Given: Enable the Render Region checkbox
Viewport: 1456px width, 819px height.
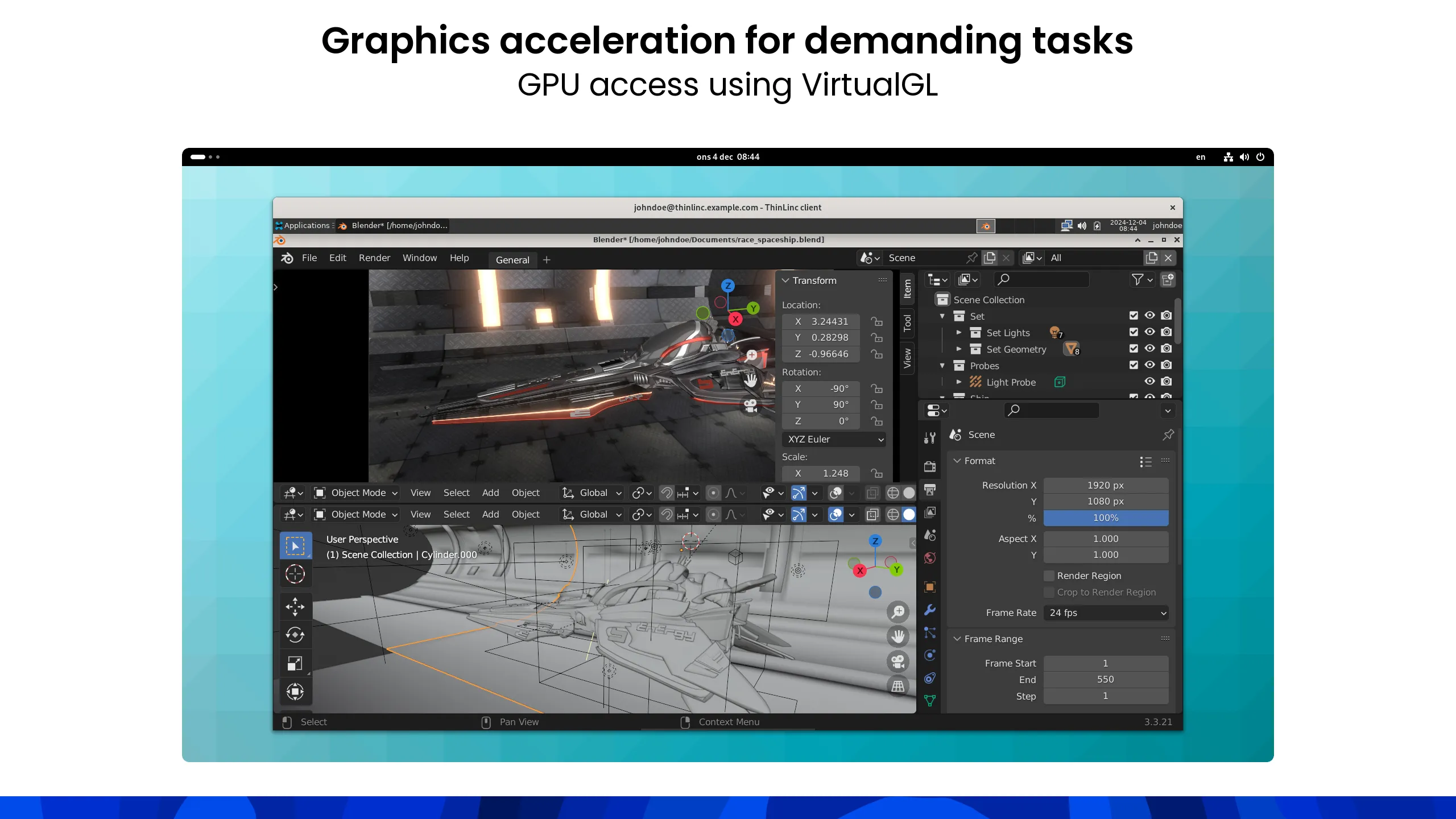Looking at the screenshot, I should [1049, 576].
